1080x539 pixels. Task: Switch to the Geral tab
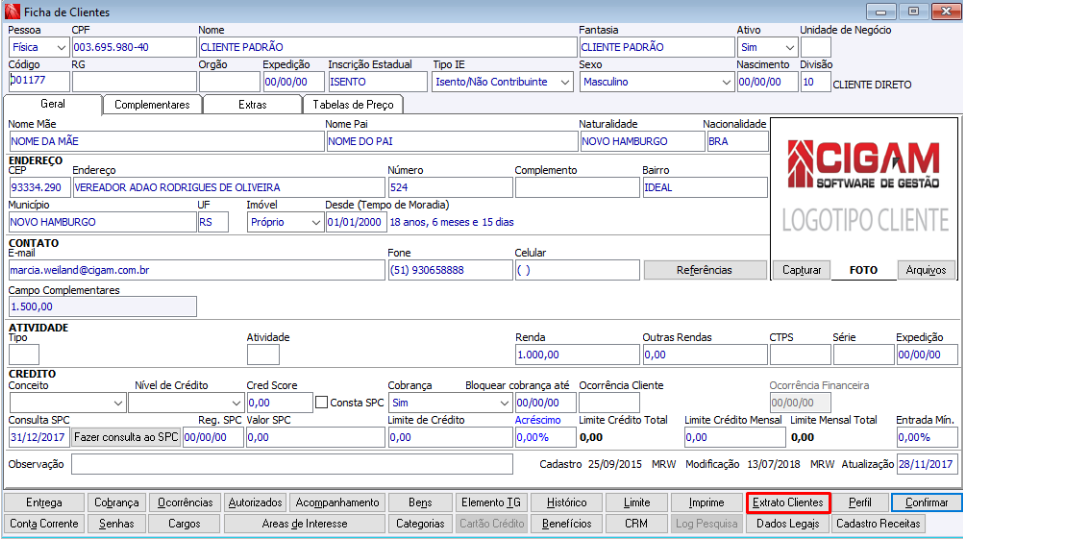pos(53,105)
